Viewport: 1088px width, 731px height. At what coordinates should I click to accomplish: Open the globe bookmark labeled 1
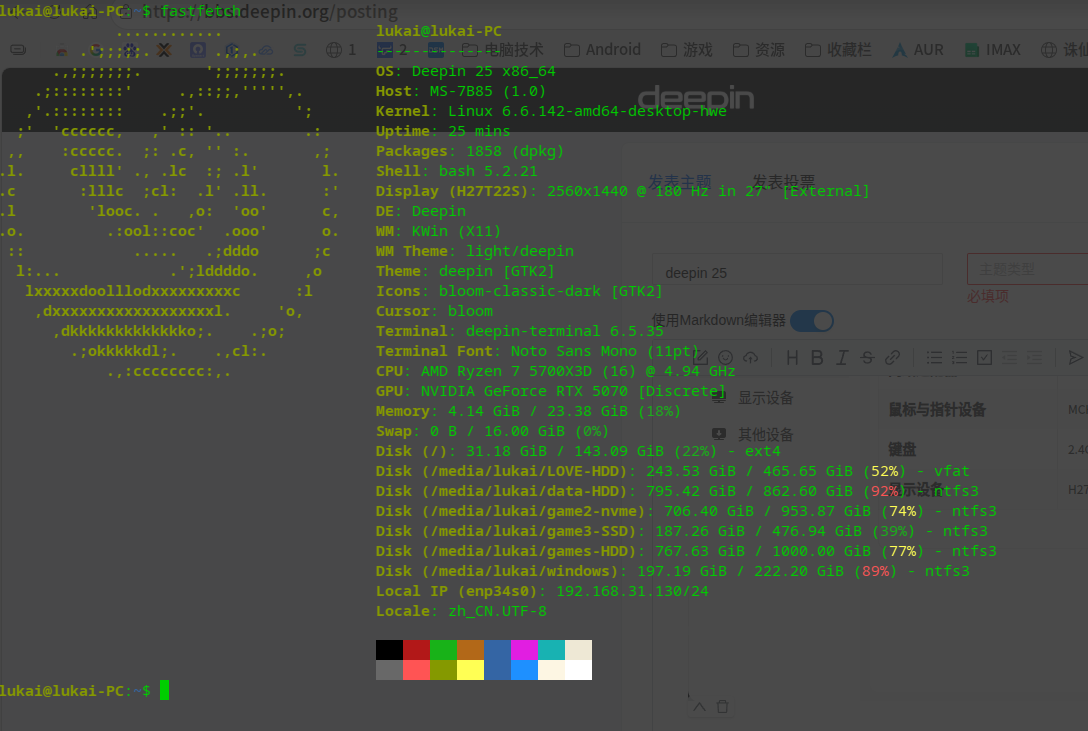point(341,50)
